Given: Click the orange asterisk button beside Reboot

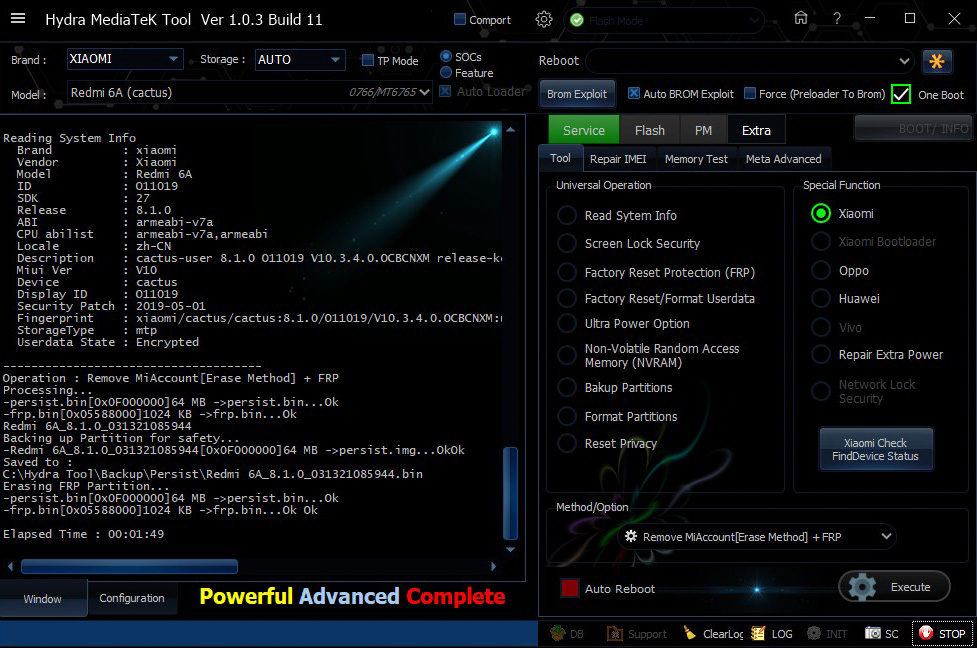Looking at the screenshot, I should click(937, 61).
